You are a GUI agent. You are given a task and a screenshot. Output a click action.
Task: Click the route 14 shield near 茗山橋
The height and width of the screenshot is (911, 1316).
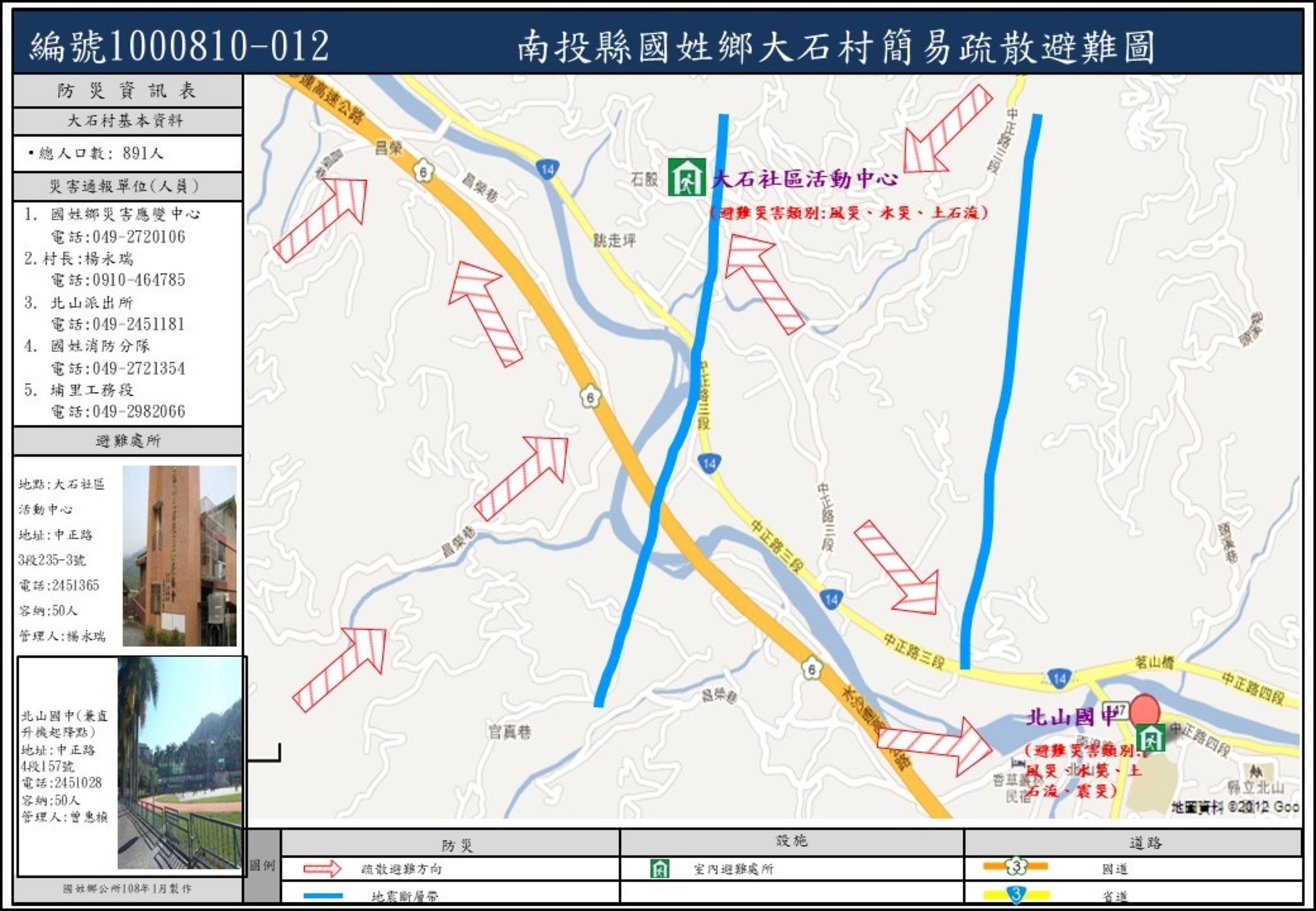[x=1058, y=678]
